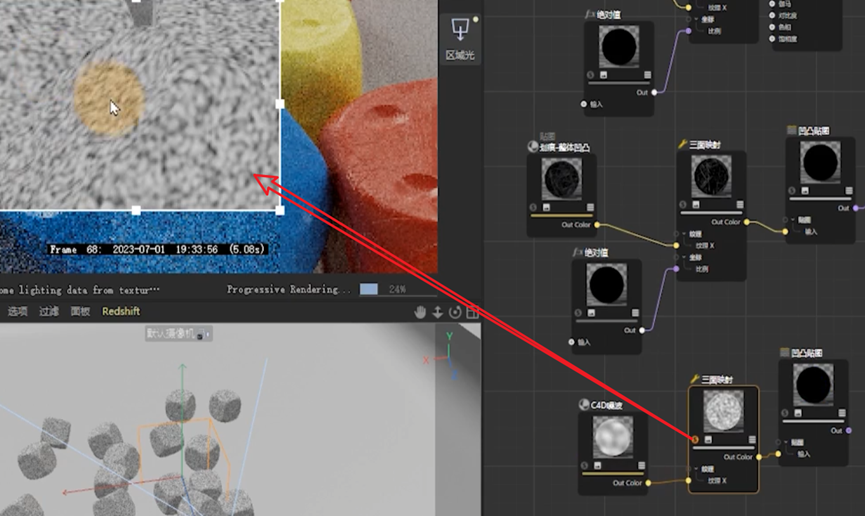Click the viewport orbit rotate icon

coord(455,312)
